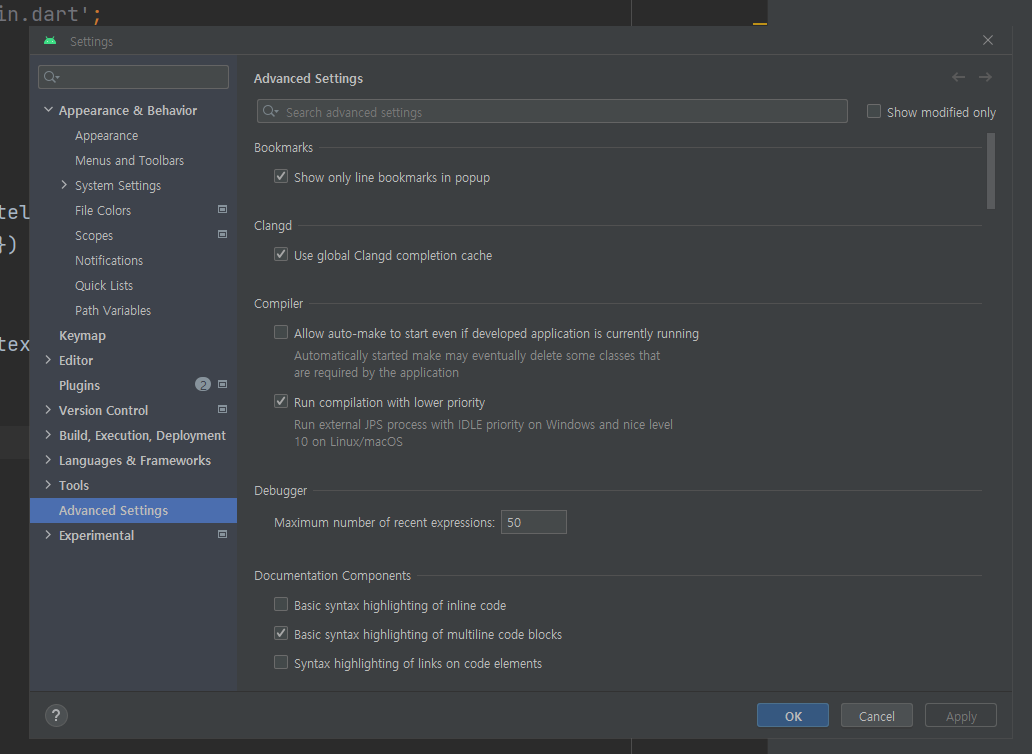Click project-level icon beside Experimental
1032x754 pixels.
(x=222, y=534)
